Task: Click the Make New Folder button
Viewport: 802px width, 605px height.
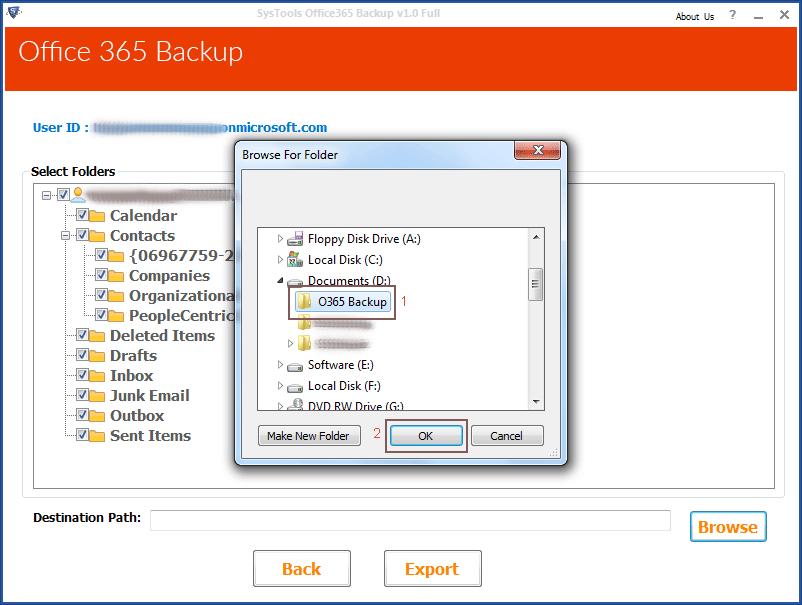Action: pyautogui.click(x=309, y=436)
